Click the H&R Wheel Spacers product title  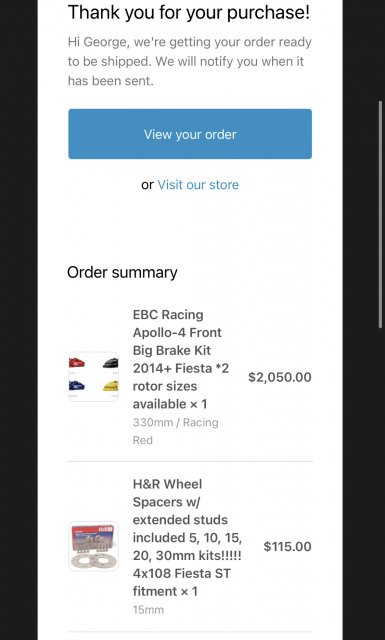pos(187,538)
